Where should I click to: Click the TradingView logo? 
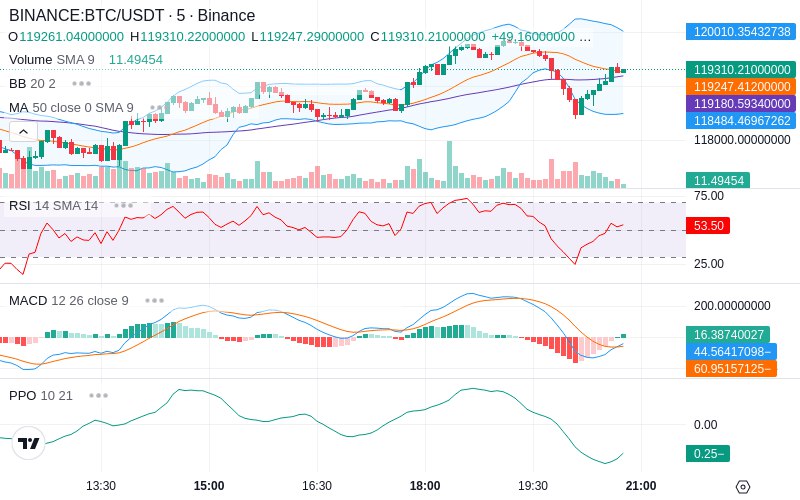(29, 443)
